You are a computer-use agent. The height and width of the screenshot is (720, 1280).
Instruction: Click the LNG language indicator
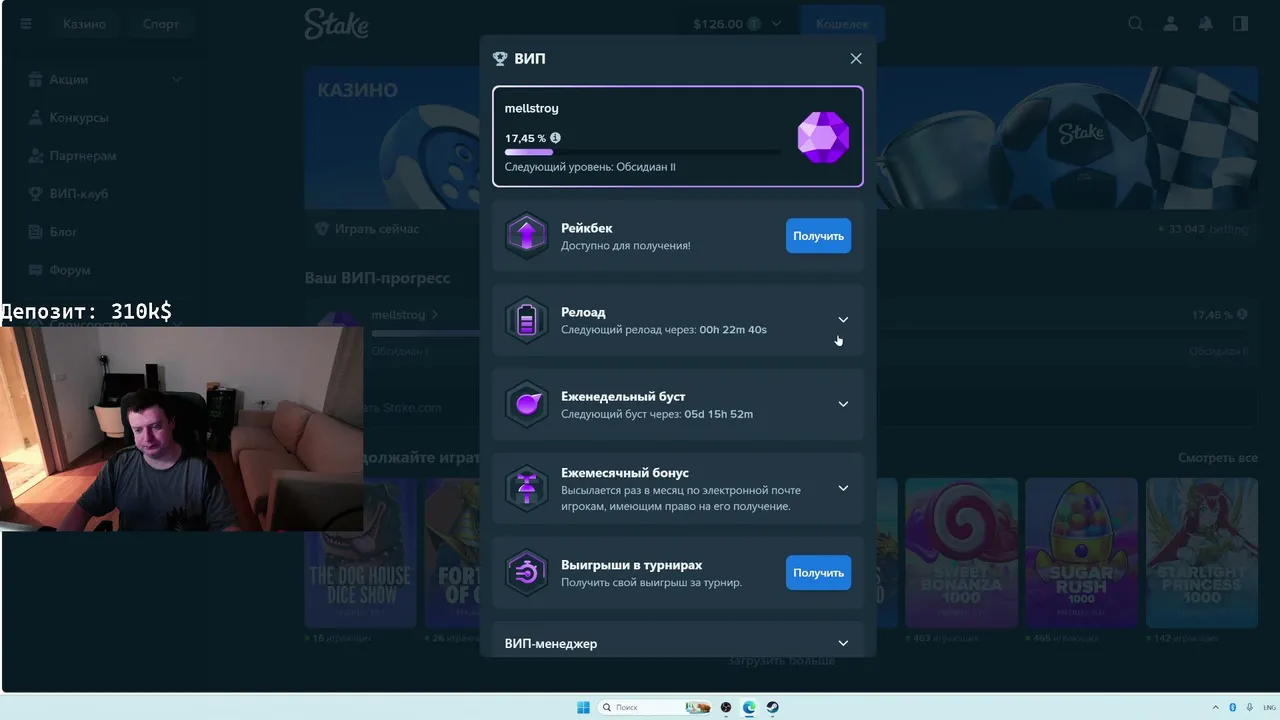click(1268, 707)
